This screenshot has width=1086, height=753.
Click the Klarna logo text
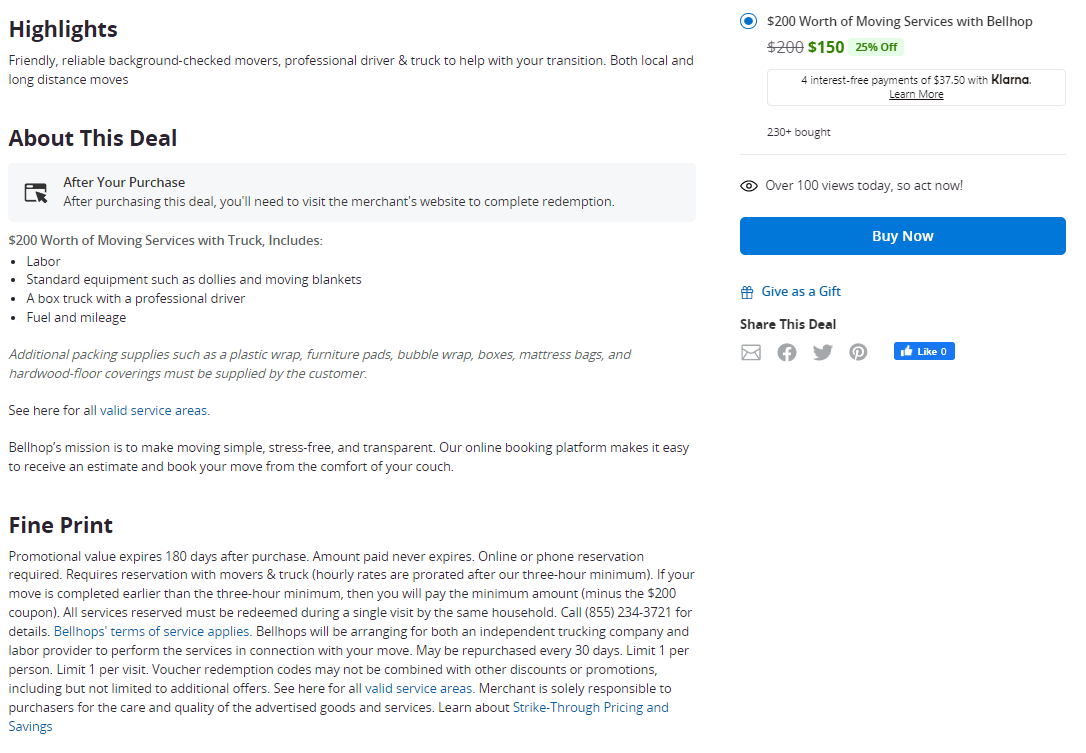(x=1011, y=80)
